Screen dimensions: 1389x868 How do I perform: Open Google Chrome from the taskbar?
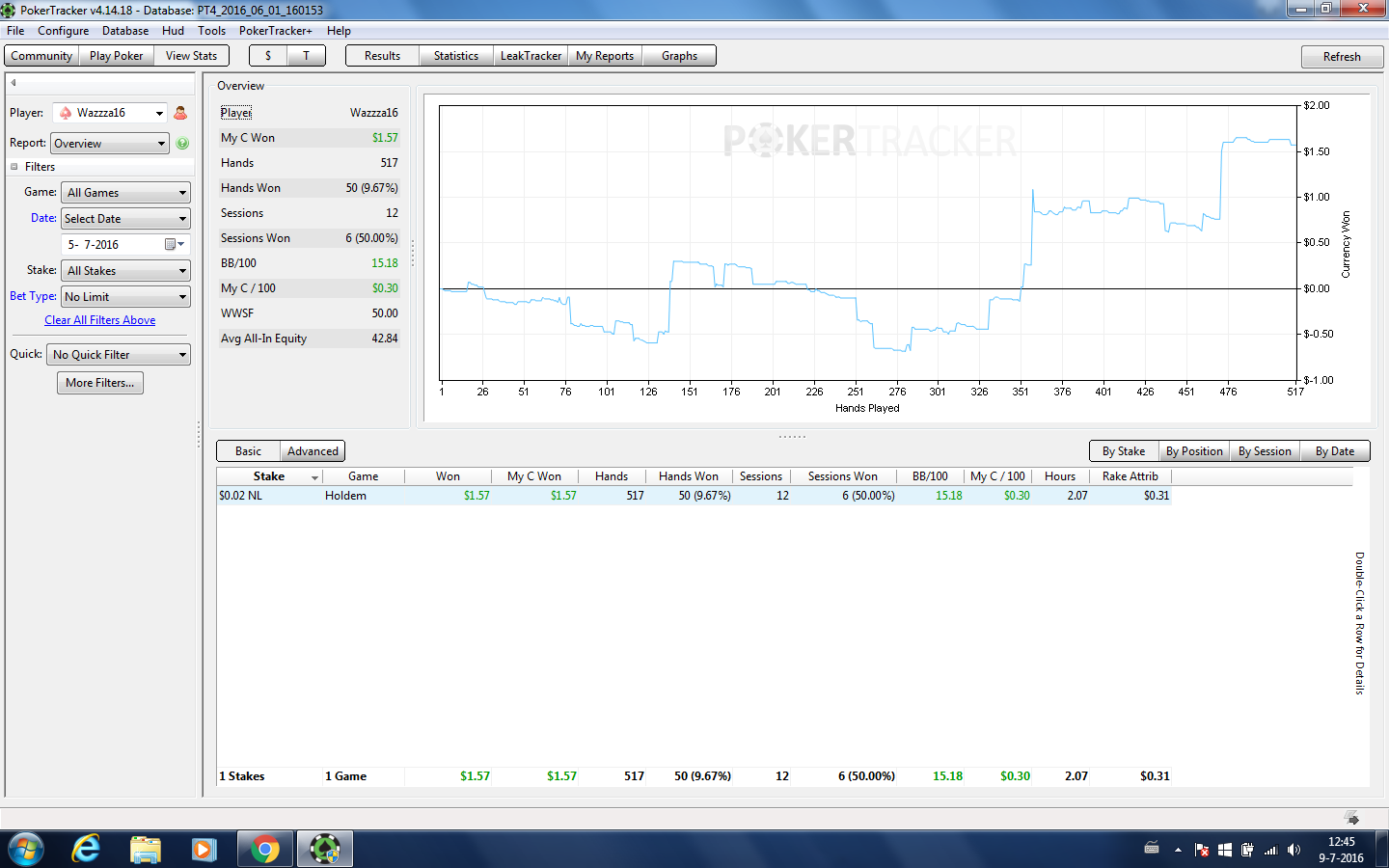click(x=264, y=849)
